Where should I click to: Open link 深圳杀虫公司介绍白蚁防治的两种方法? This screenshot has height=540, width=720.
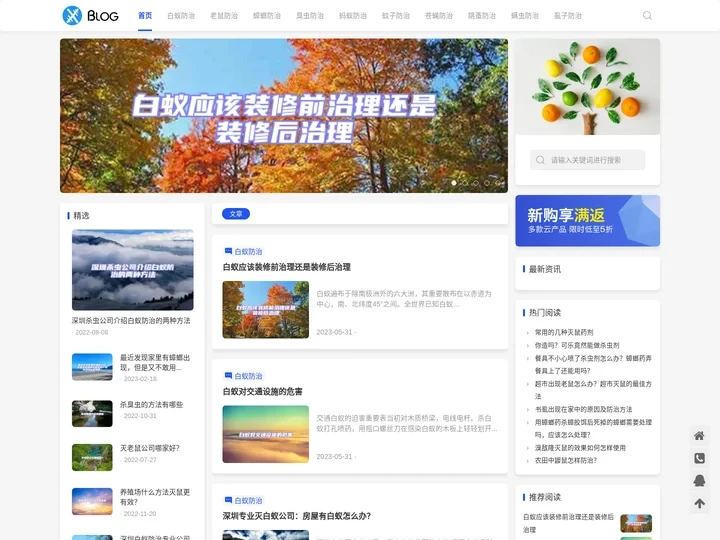(x=131, y=321)
